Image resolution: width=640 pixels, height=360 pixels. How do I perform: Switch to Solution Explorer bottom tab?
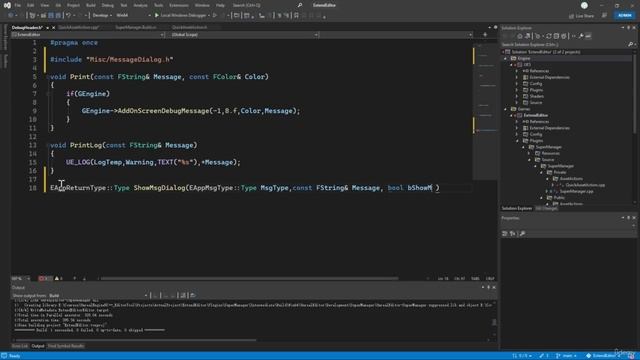(x=516, y=209)
